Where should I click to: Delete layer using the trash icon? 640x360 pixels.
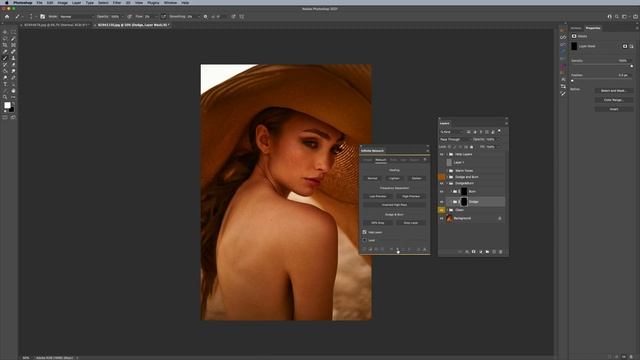pos(501,252)
